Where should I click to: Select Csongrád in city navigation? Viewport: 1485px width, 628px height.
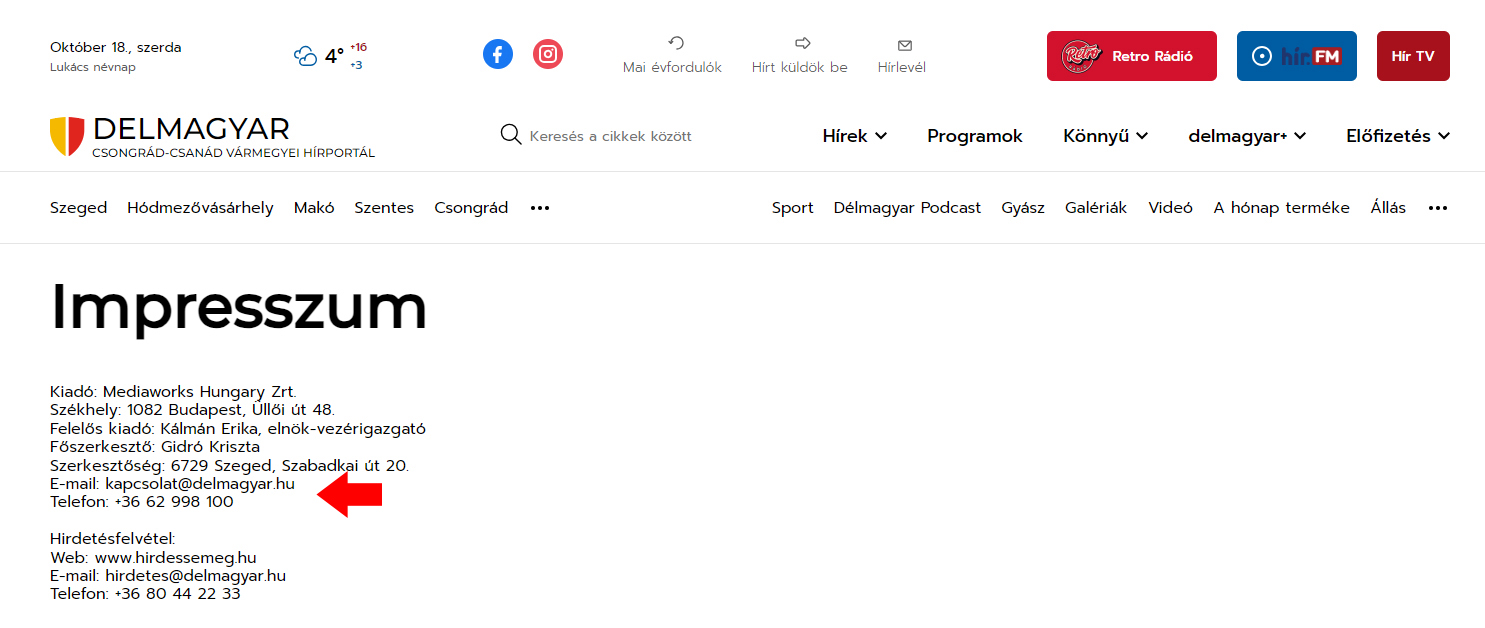tap(471, 208)
